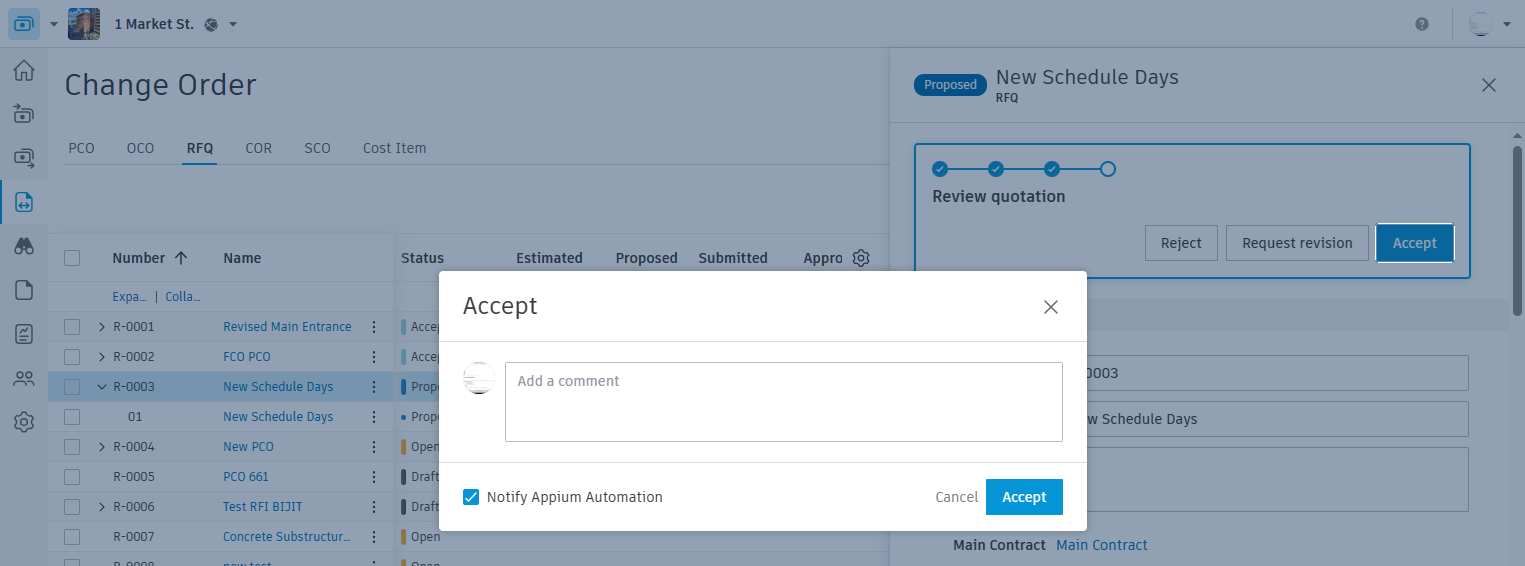Switch to the OCO tab
The width and height of the screenshot is (1525, 566).
[141, 148]
